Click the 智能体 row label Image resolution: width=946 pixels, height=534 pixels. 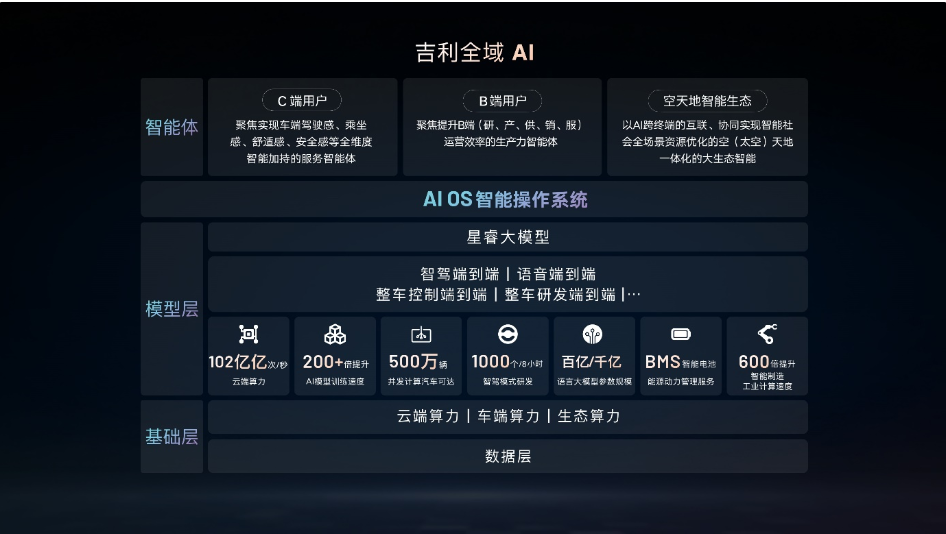(172, 128)
